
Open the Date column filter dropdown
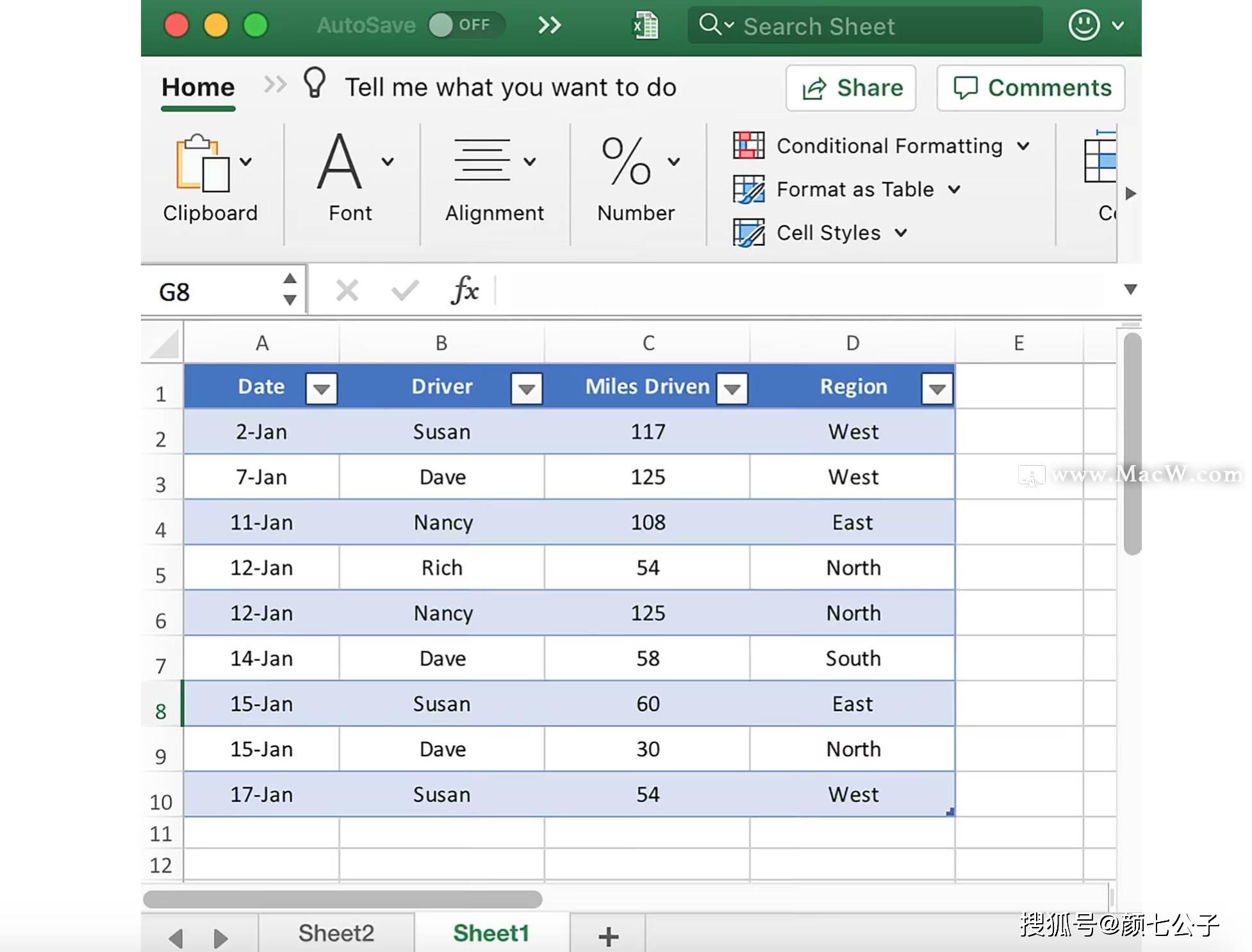click(x=322, y=388)
